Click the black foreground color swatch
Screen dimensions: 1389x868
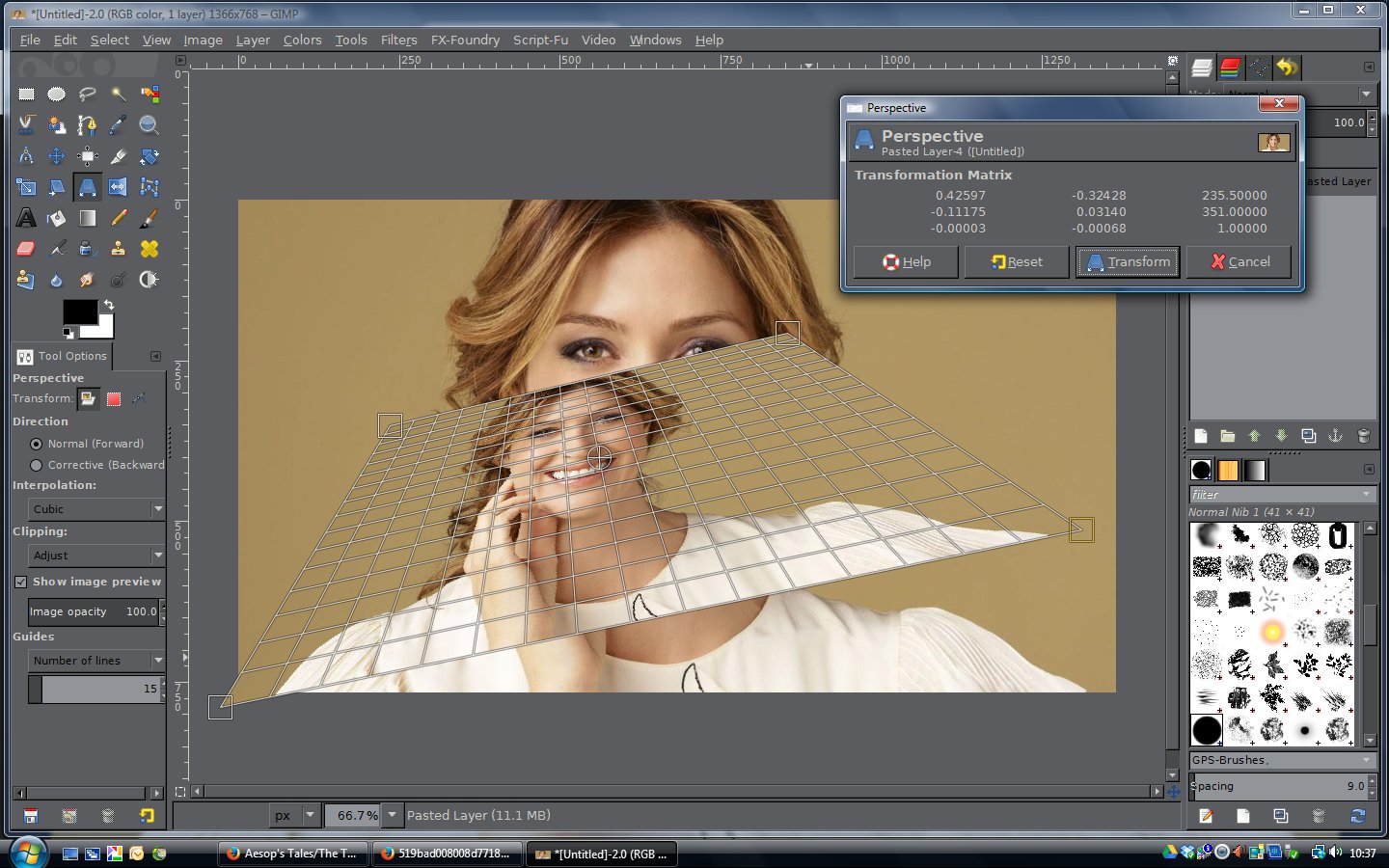79,312
